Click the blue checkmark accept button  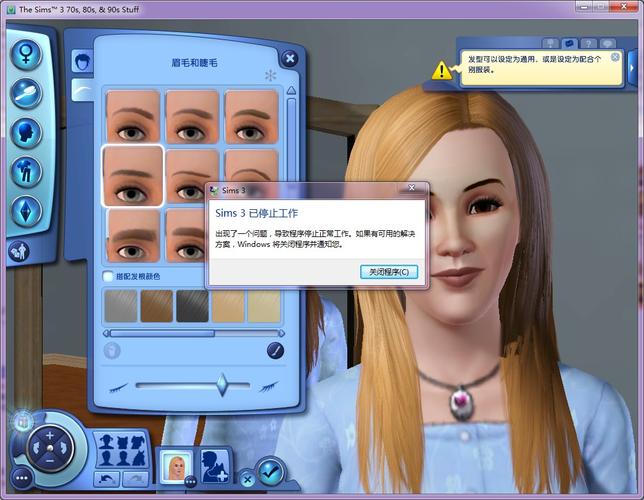pos(269,469)
